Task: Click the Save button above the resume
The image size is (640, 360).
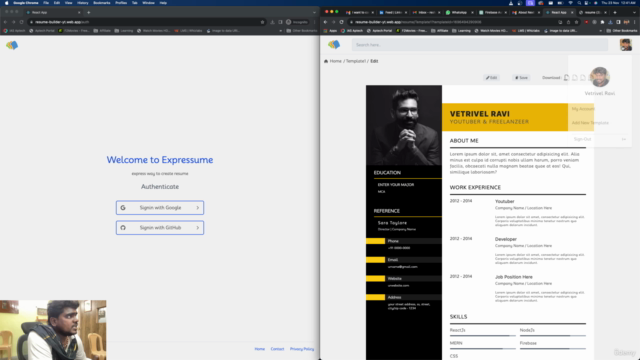Action: 521,78
